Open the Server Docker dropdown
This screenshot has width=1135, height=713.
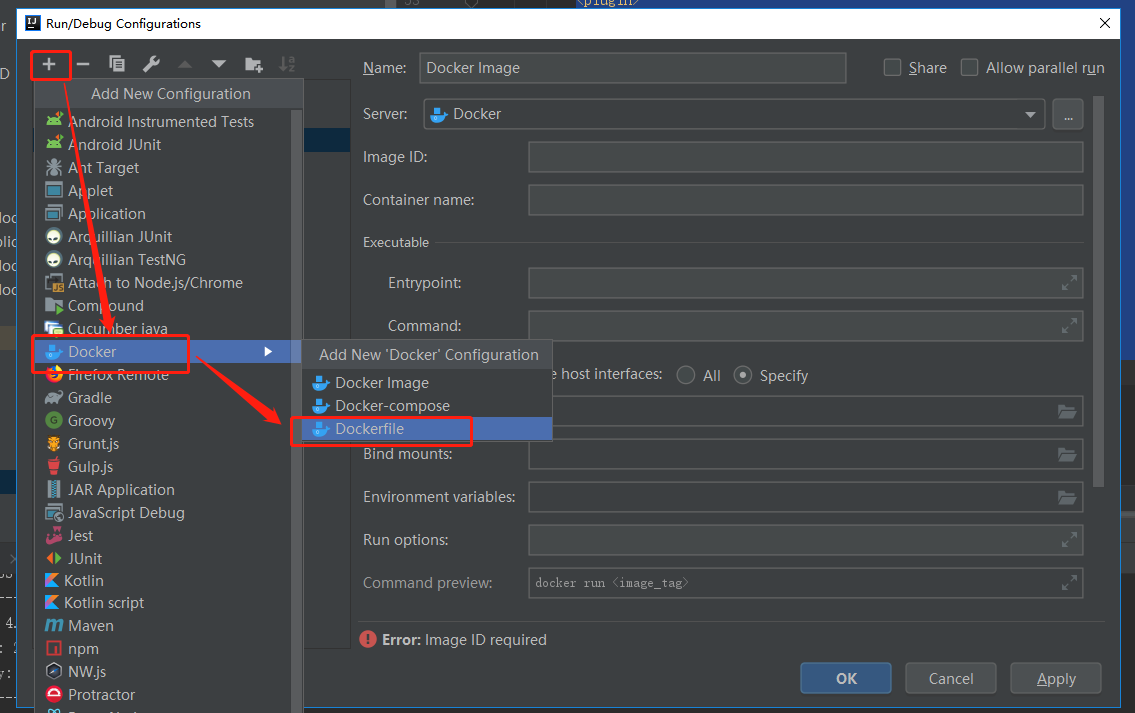coord(734,114)
